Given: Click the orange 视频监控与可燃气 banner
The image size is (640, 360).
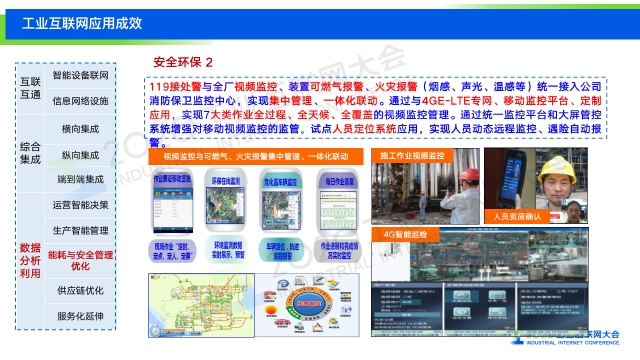Looking at the screenshot, I should pyautogui.click(x=256, y=156).
